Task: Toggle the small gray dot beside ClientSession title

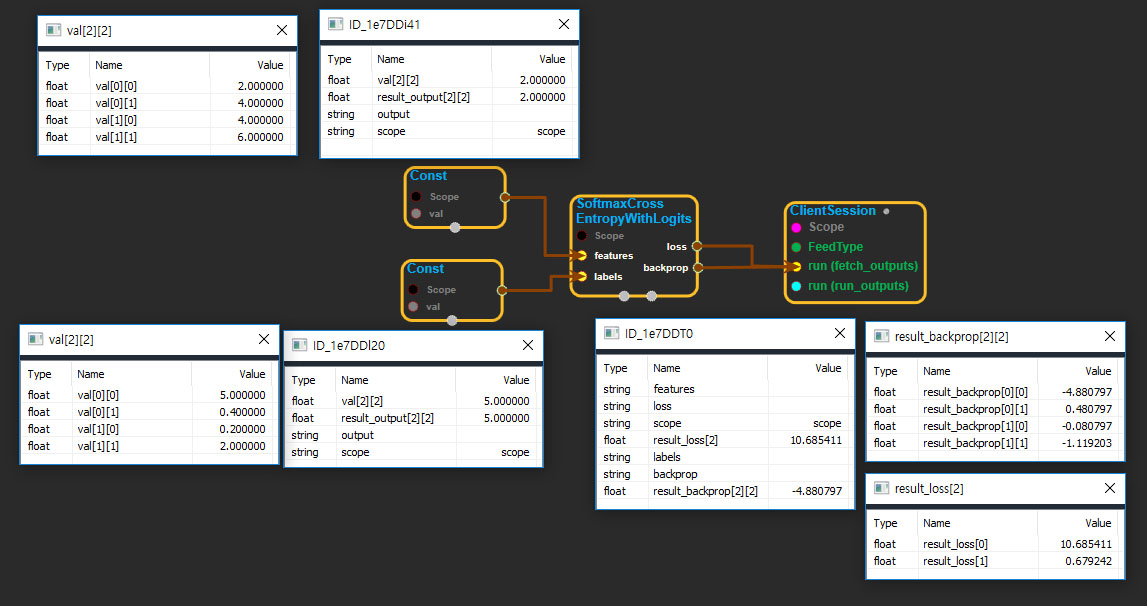Action: pyautogui.click(x=886, y=212)
